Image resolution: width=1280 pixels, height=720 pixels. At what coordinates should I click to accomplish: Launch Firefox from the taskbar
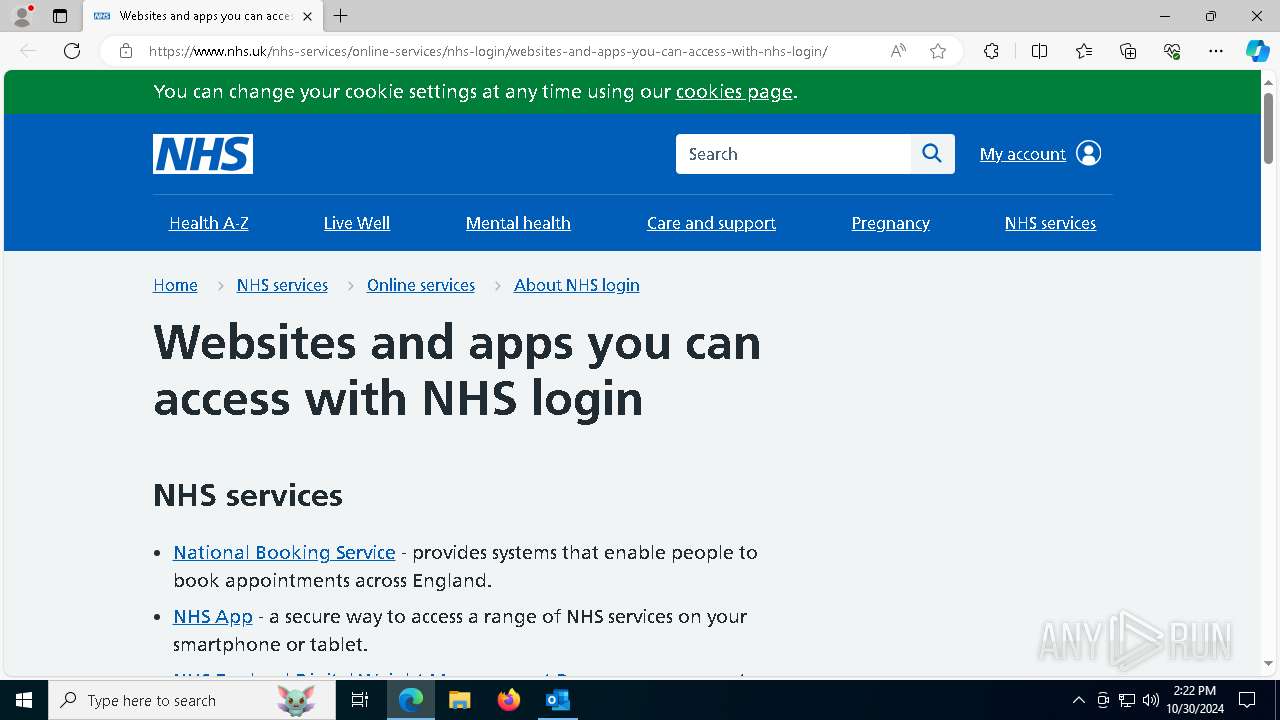[509, 700]
